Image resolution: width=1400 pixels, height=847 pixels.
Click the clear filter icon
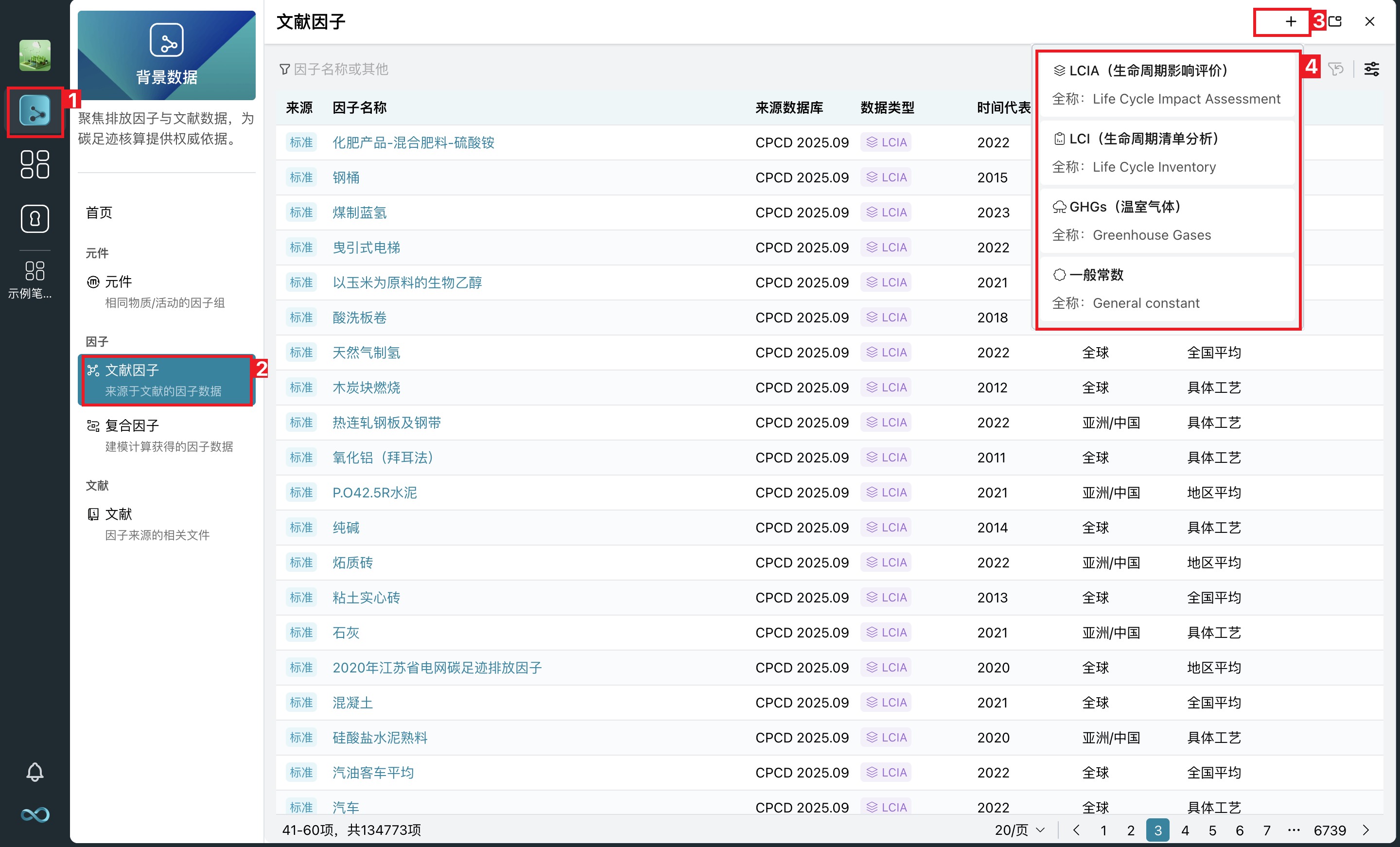point(1336,70)
